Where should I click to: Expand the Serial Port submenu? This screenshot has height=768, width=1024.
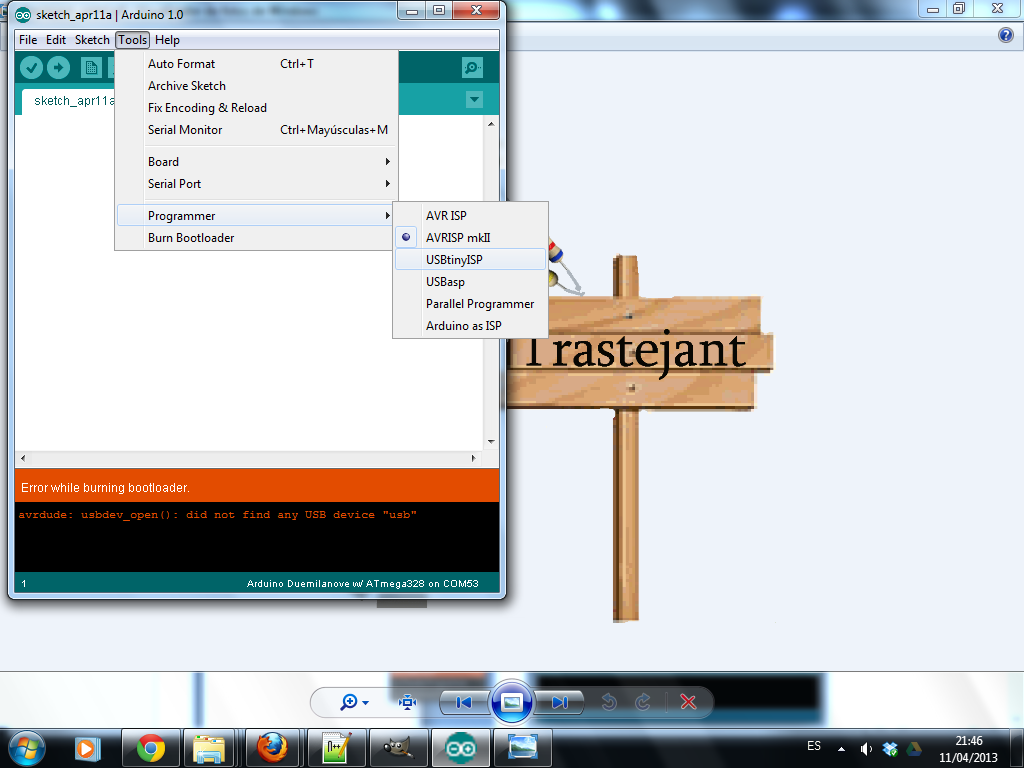(x=256, y=184)
